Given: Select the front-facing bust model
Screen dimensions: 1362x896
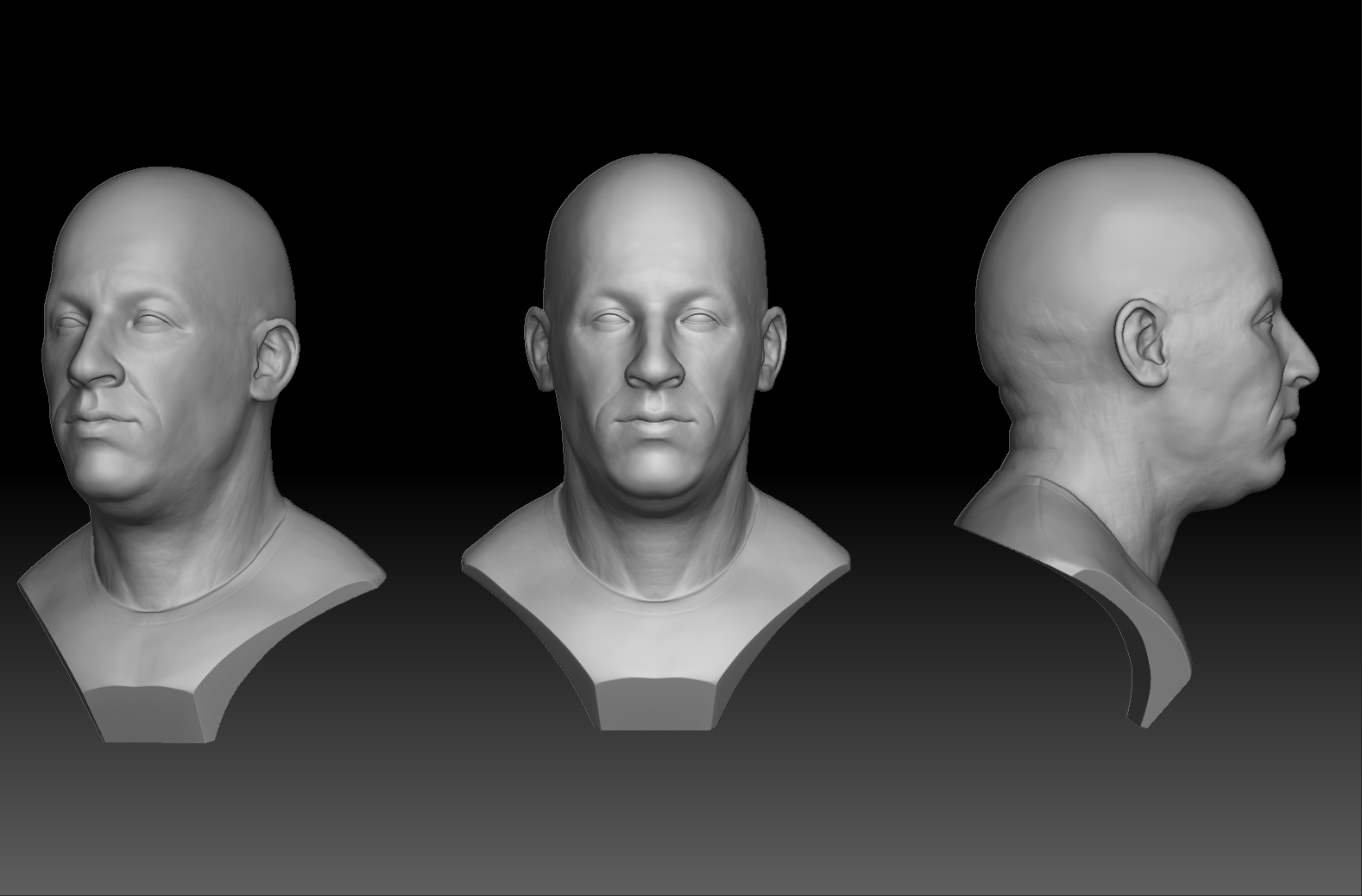Looking at the screenshot, I should click(x=655, y=443).
